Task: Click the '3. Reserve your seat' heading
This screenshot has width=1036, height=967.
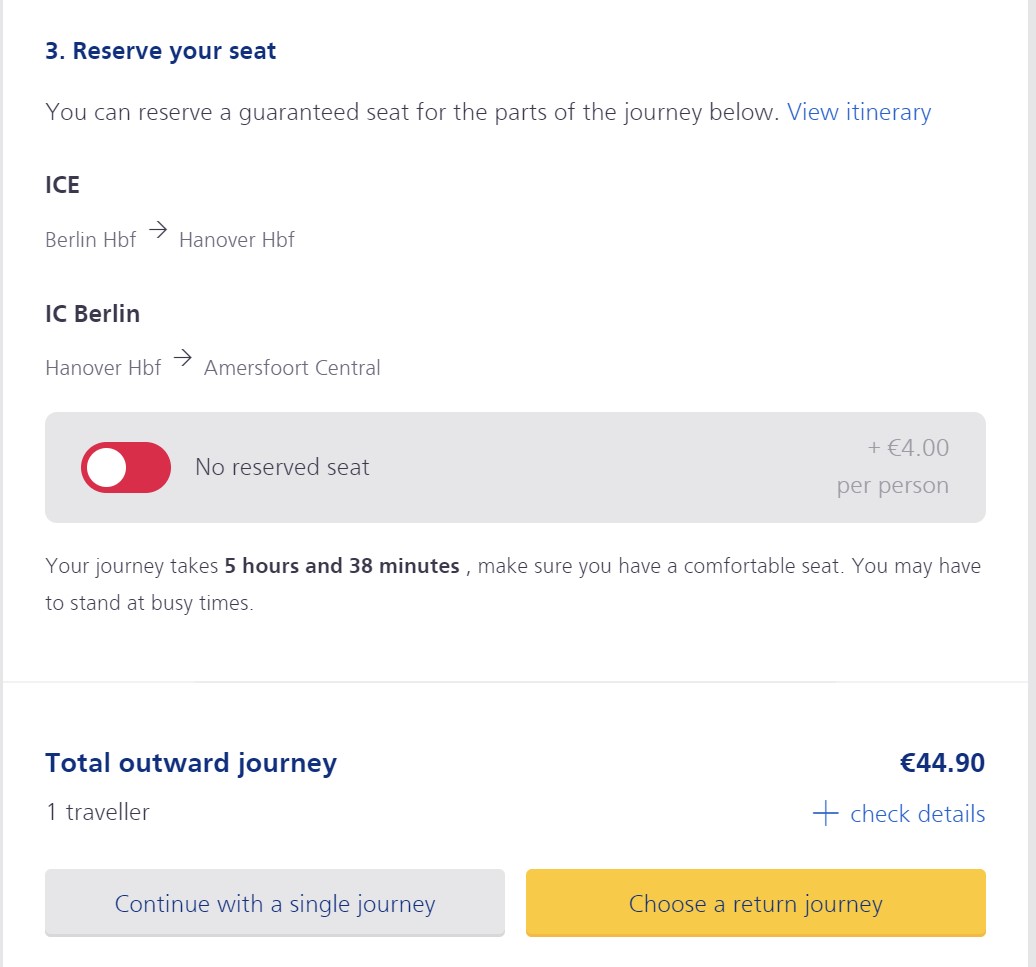Action: (x=161, y=51)
